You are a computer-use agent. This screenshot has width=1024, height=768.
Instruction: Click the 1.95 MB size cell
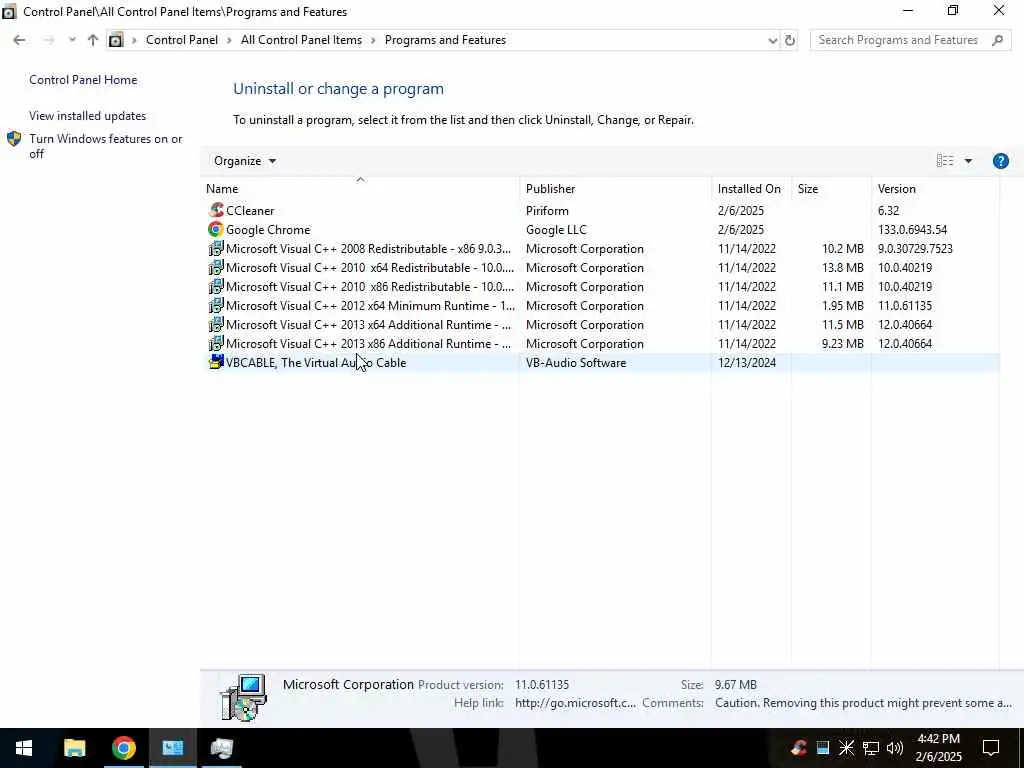[842, 306]
